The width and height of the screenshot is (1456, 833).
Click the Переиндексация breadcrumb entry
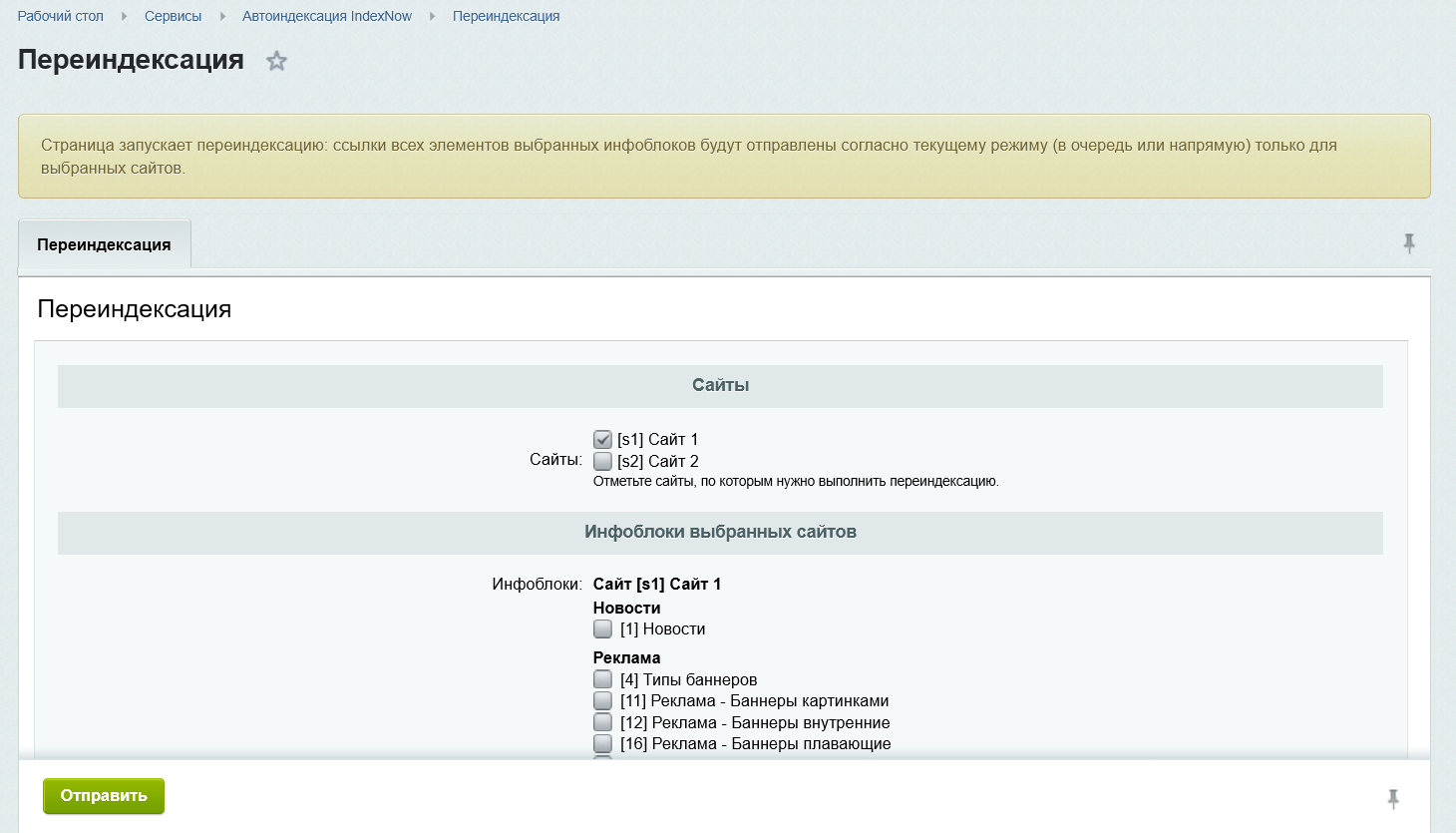(x=506, y=16)
